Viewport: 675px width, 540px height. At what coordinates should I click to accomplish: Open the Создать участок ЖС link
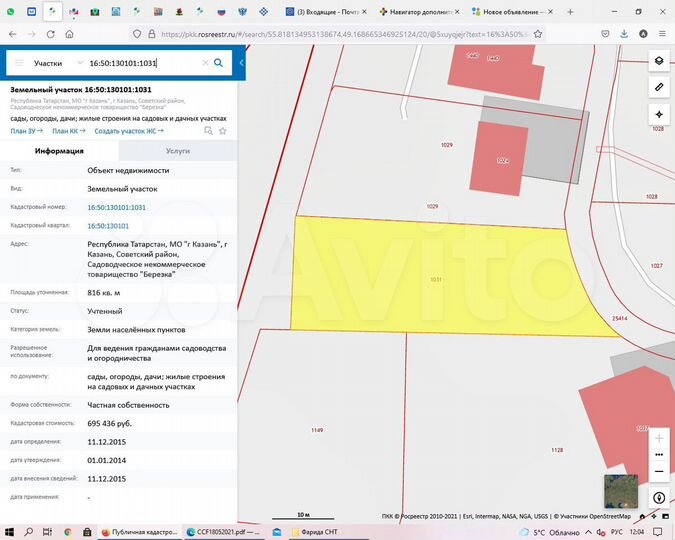[129, 131]
